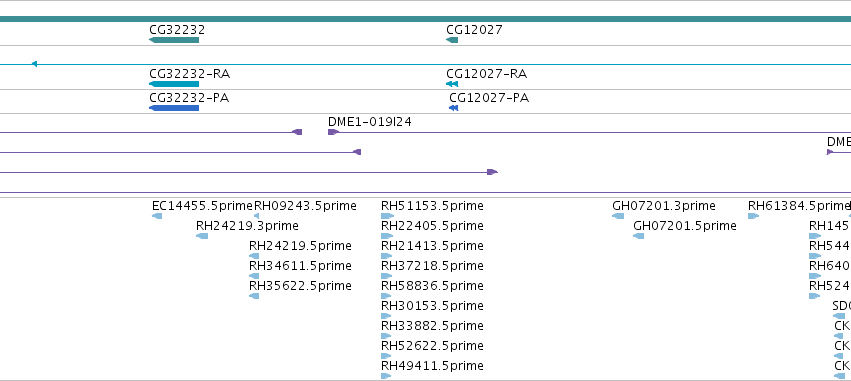Select the CG32232 gene arrow glyph
851x381 pixels.
[x=174, y=40]
